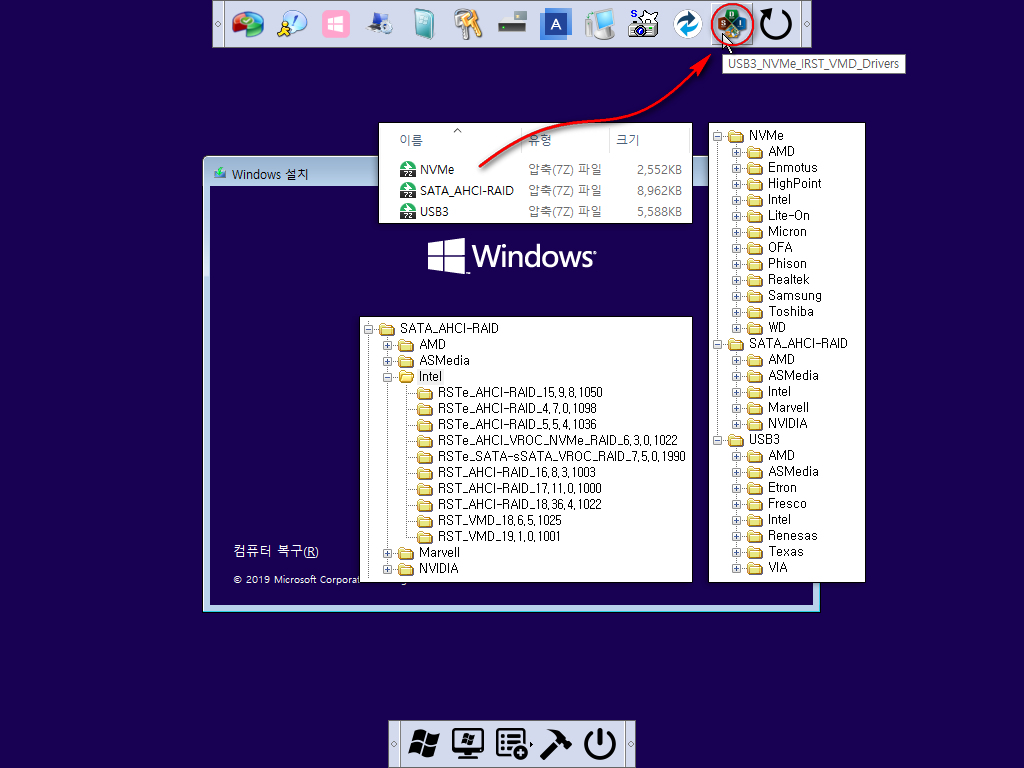The height and width of the screenshot is (768, 1024).
Task: Expand the Samsung folder under NVMe
Action: (736, 296)
